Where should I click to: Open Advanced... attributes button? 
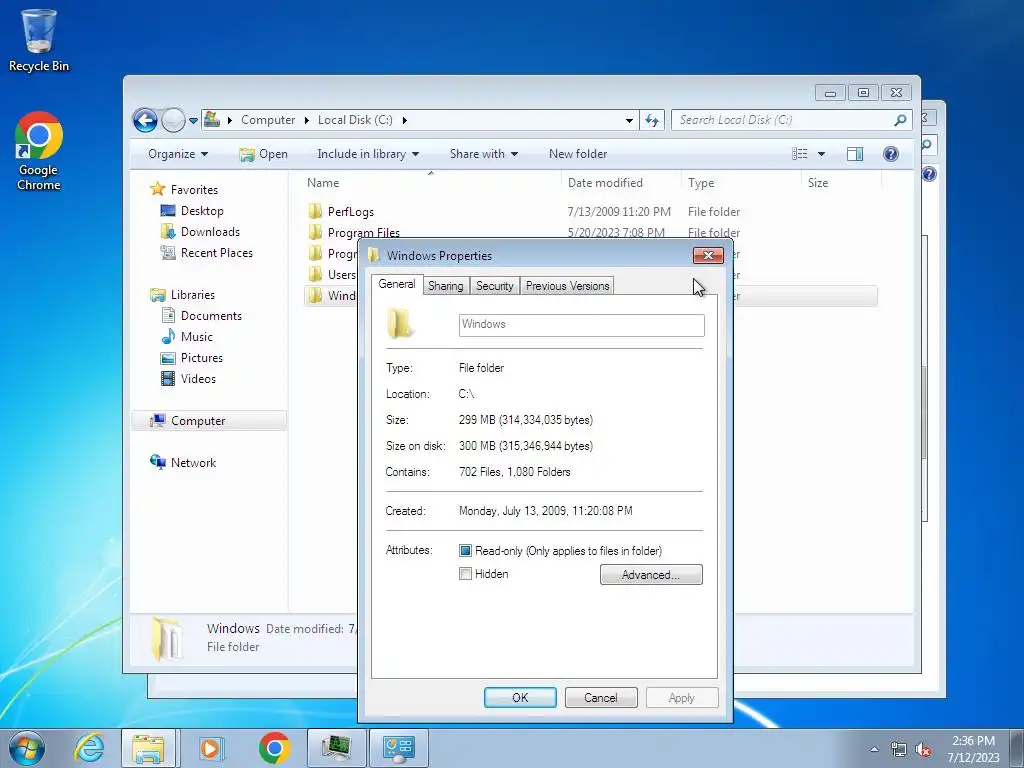pos(651,575)
